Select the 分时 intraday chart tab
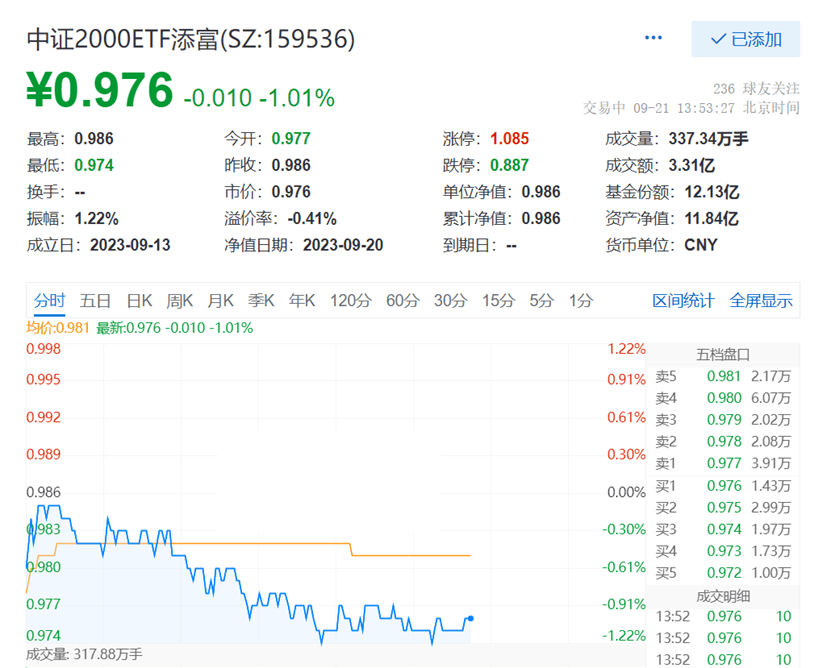This screenshot has width=831, height=668. (x=49, y=301)
